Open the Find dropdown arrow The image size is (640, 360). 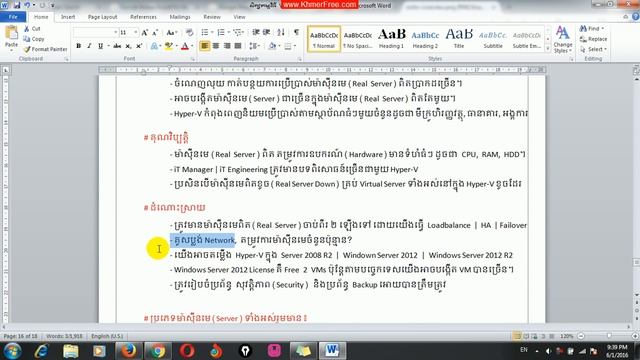[x=602, y=29]
